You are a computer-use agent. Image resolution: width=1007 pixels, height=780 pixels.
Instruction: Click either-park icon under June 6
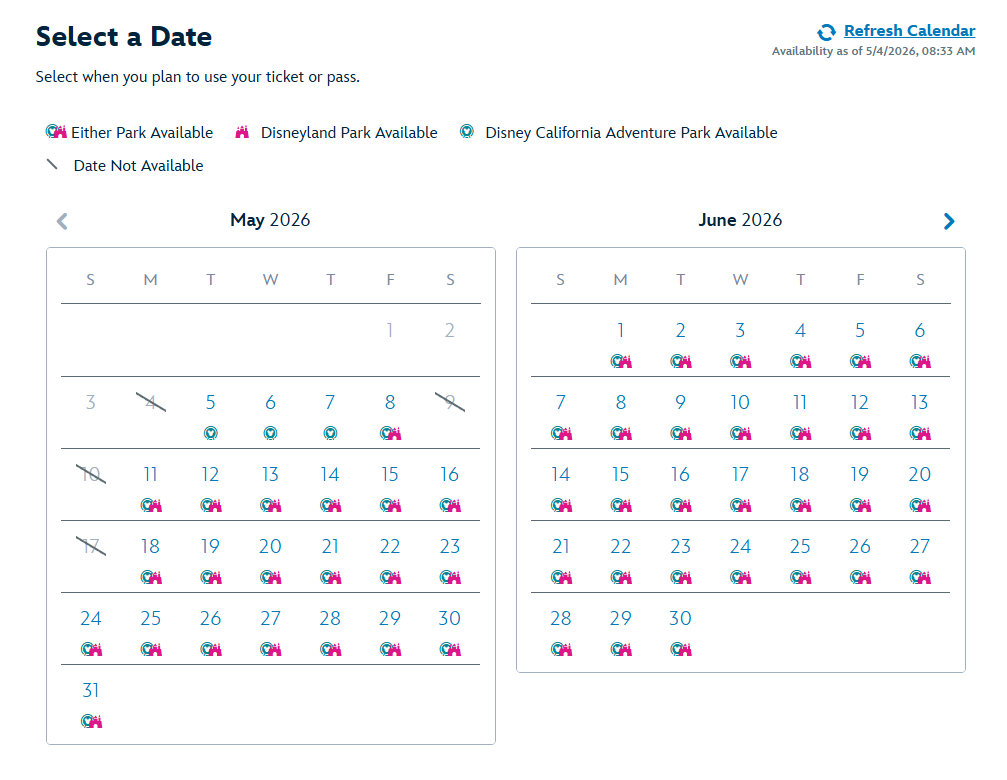pos(920,361)
